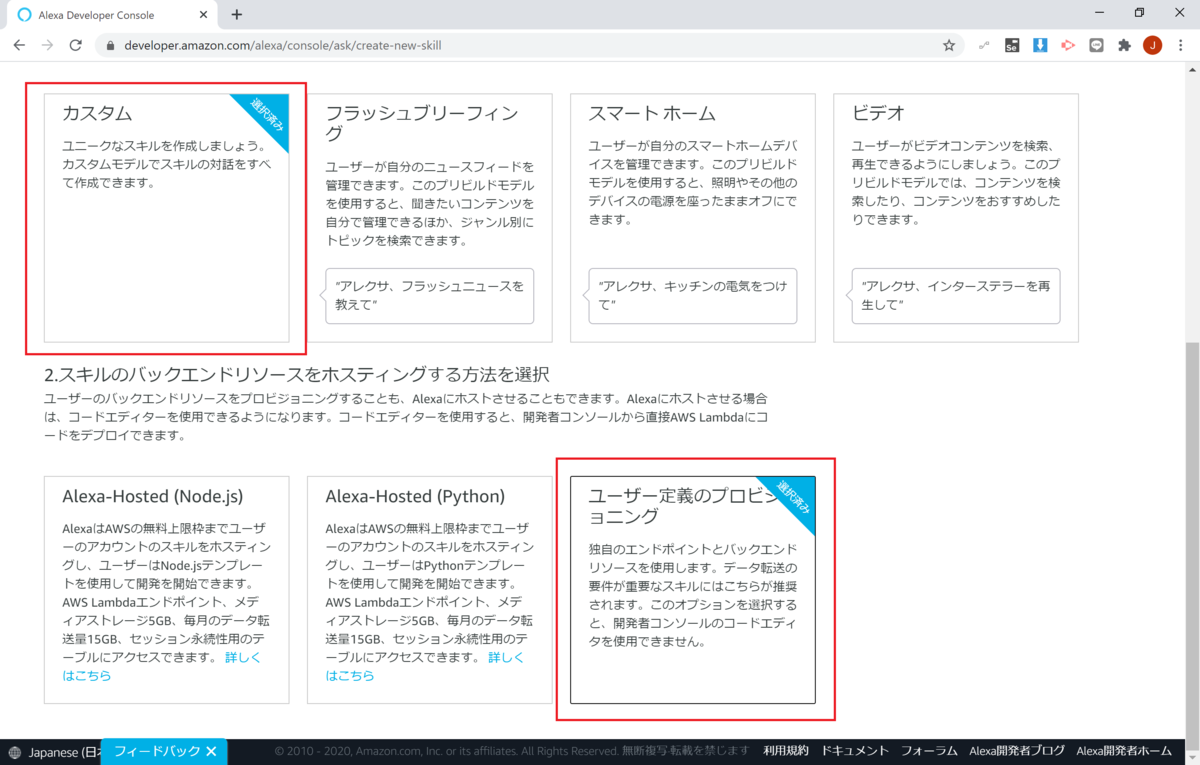The height and width of the screenshot is (765, 1200).
Task: Click the blue download arrow extension icon
Action: click(1039, 45)
